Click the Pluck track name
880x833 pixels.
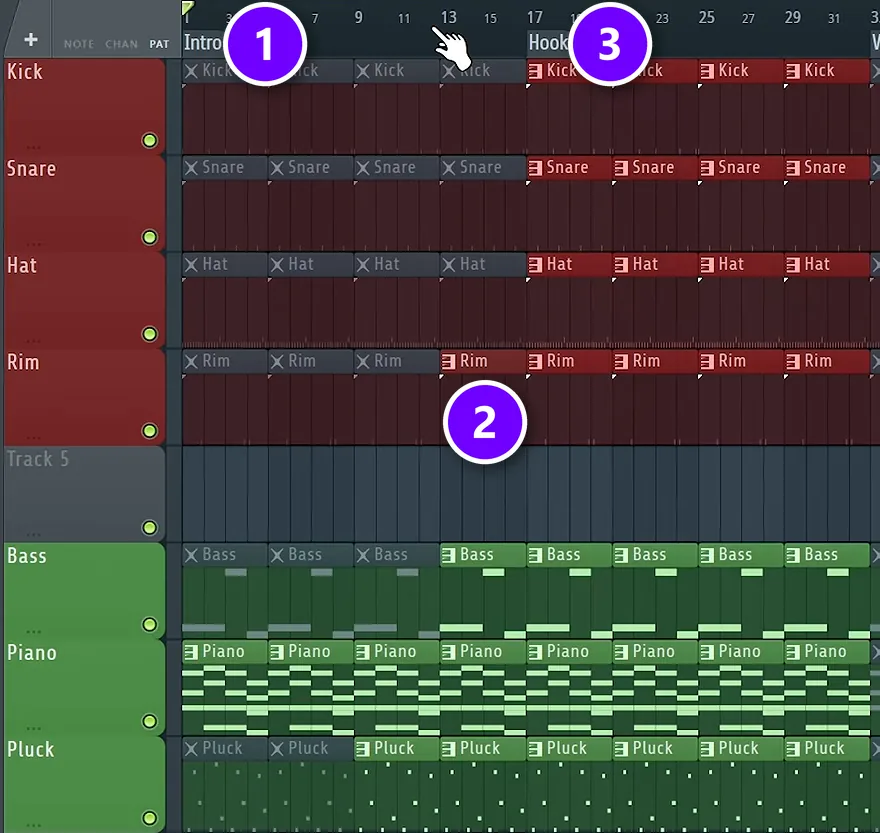coord(31,749)
